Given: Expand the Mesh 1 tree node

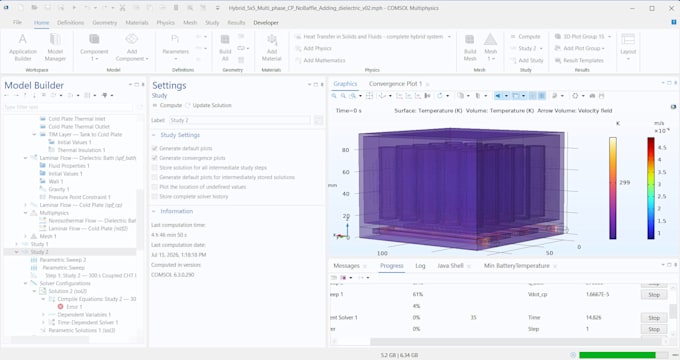Looking at the screenshot, I should click(26, 236).
